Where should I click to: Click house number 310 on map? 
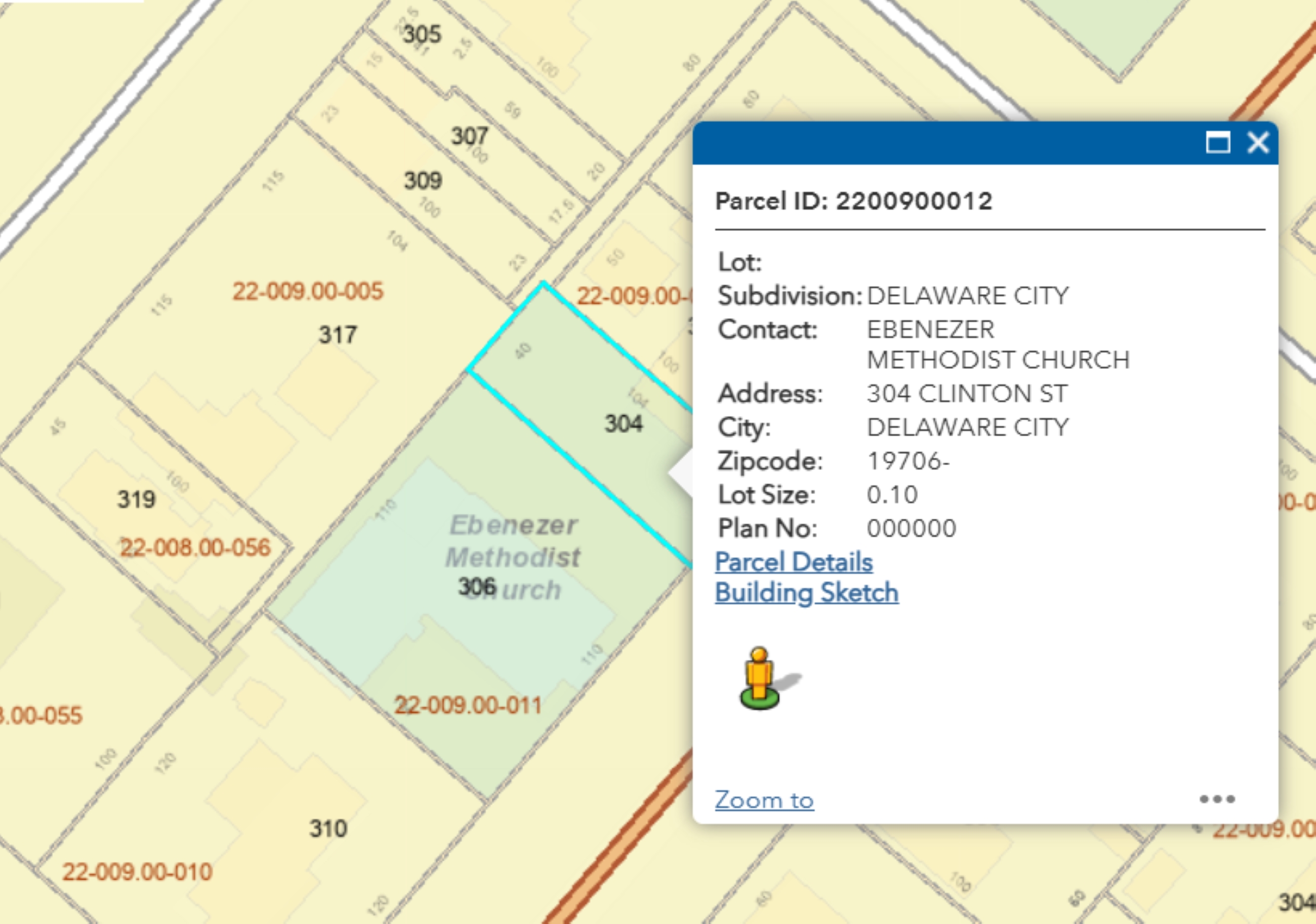(328, 828)
